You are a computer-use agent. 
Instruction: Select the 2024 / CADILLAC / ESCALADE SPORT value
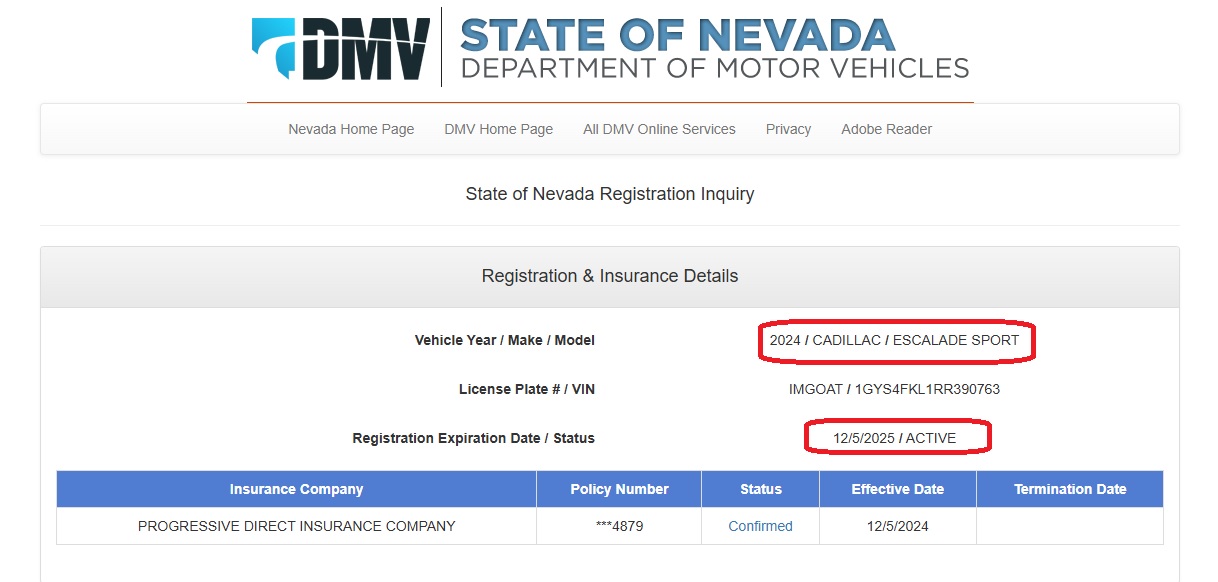pyautogui.click(x=894, y=340)
